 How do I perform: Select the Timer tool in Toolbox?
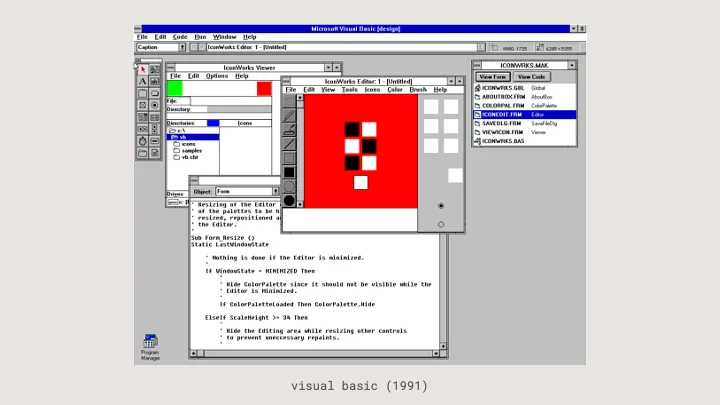[143, 141]
